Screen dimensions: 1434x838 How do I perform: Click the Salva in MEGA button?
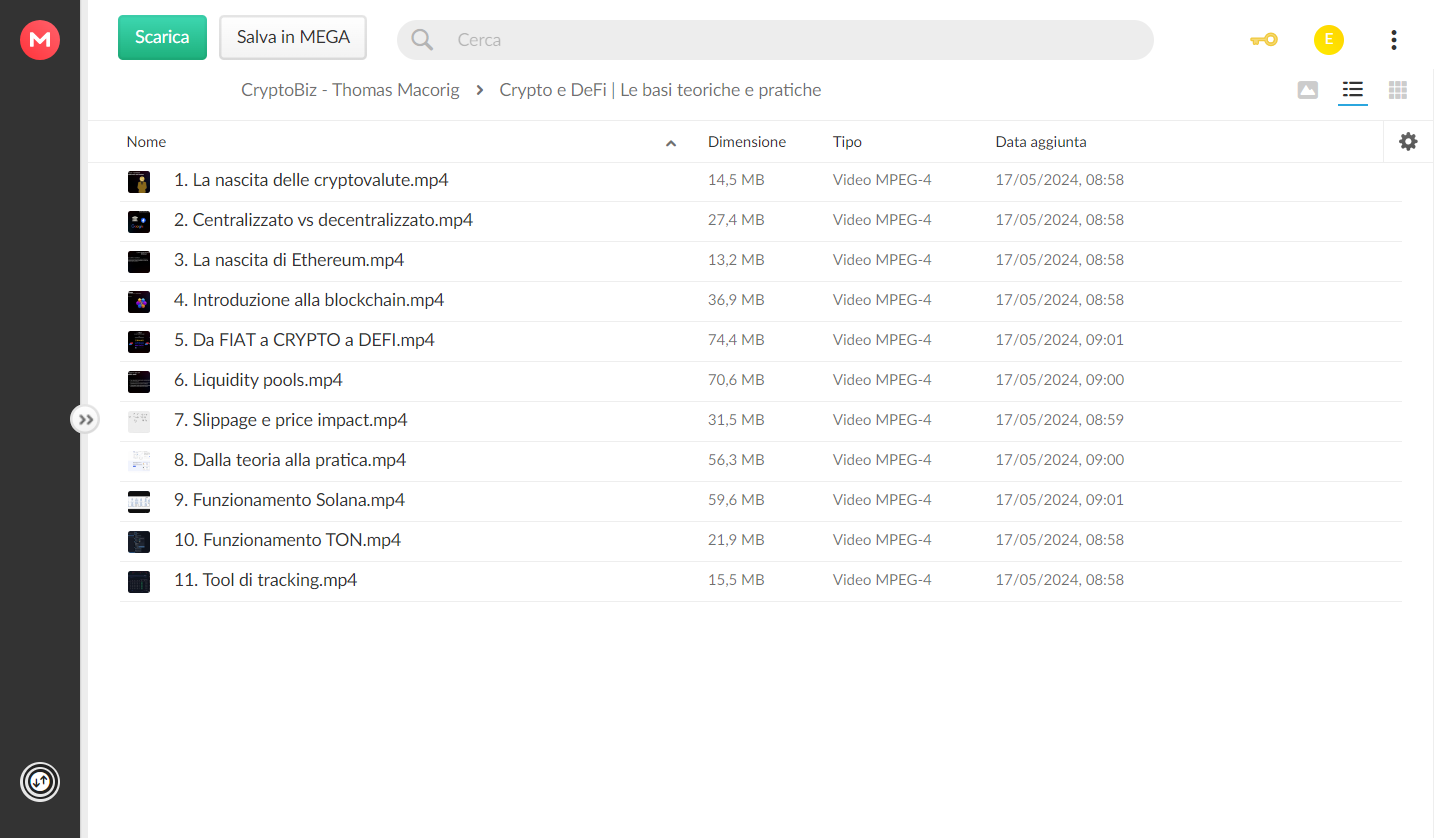[293, 37]
